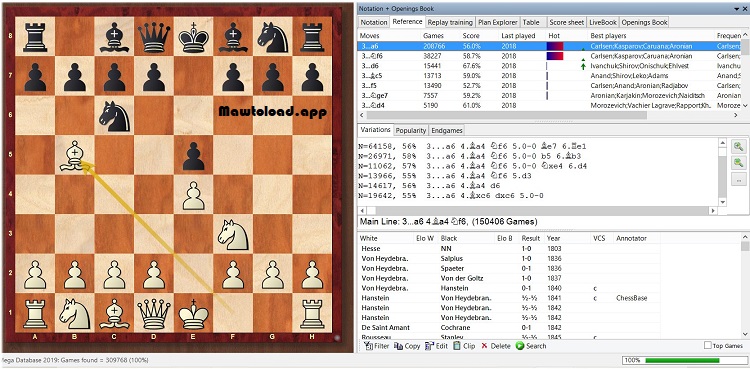This screenshot has height=369, width=750.
Task: Select move row with 7557 games
Action: (x=549, y=95)
